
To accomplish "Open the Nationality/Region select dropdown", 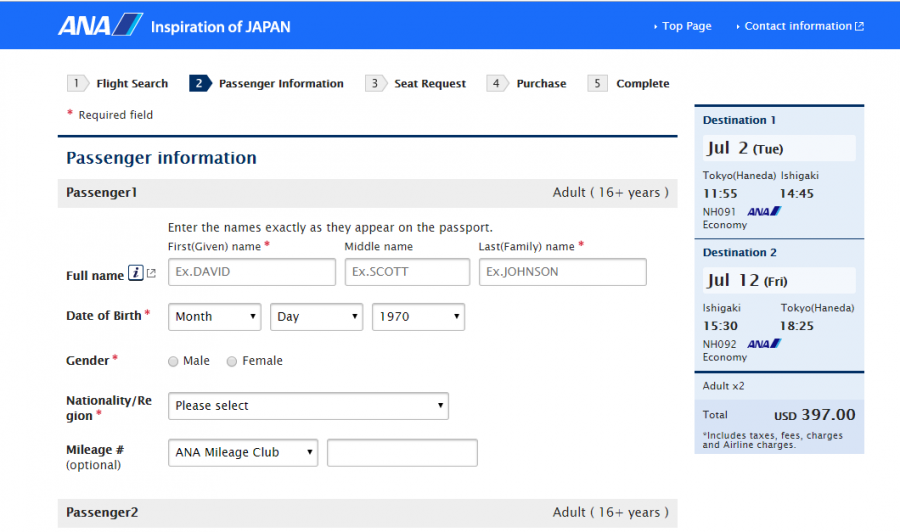I will tap(308, 406).
